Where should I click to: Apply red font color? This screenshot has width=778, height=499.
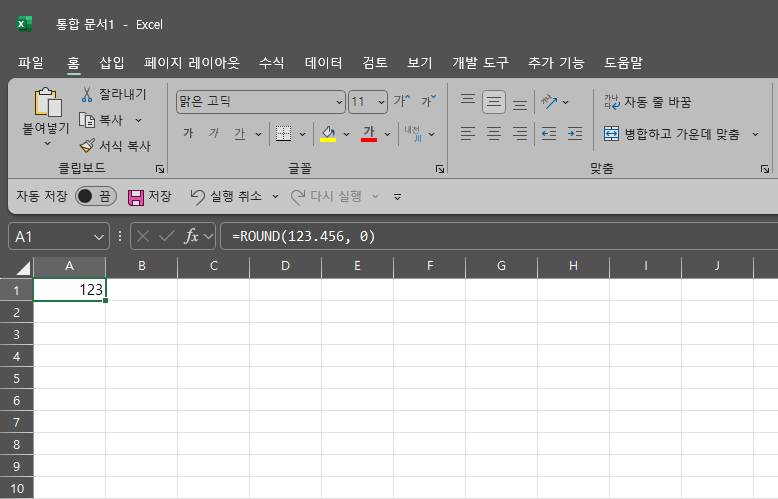369,133
